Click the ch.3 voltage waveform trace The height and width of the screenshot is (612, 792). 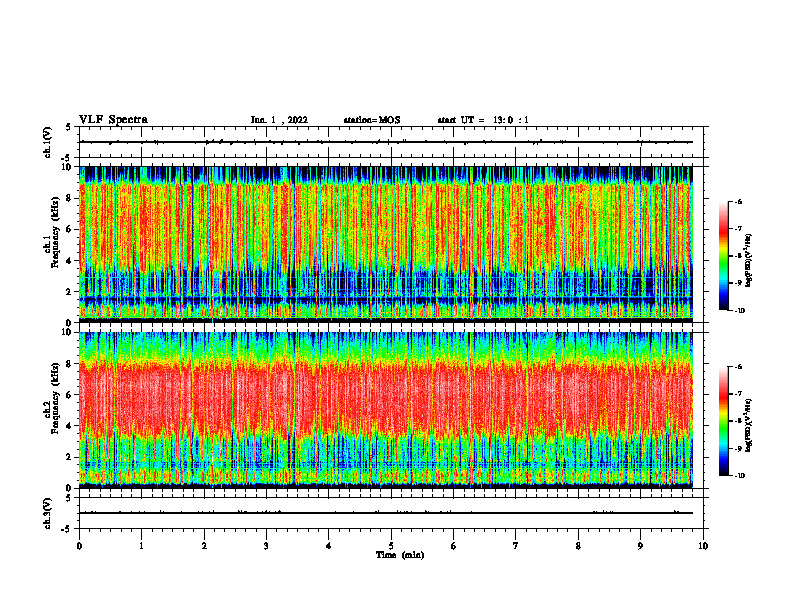[x=386, y=513]
